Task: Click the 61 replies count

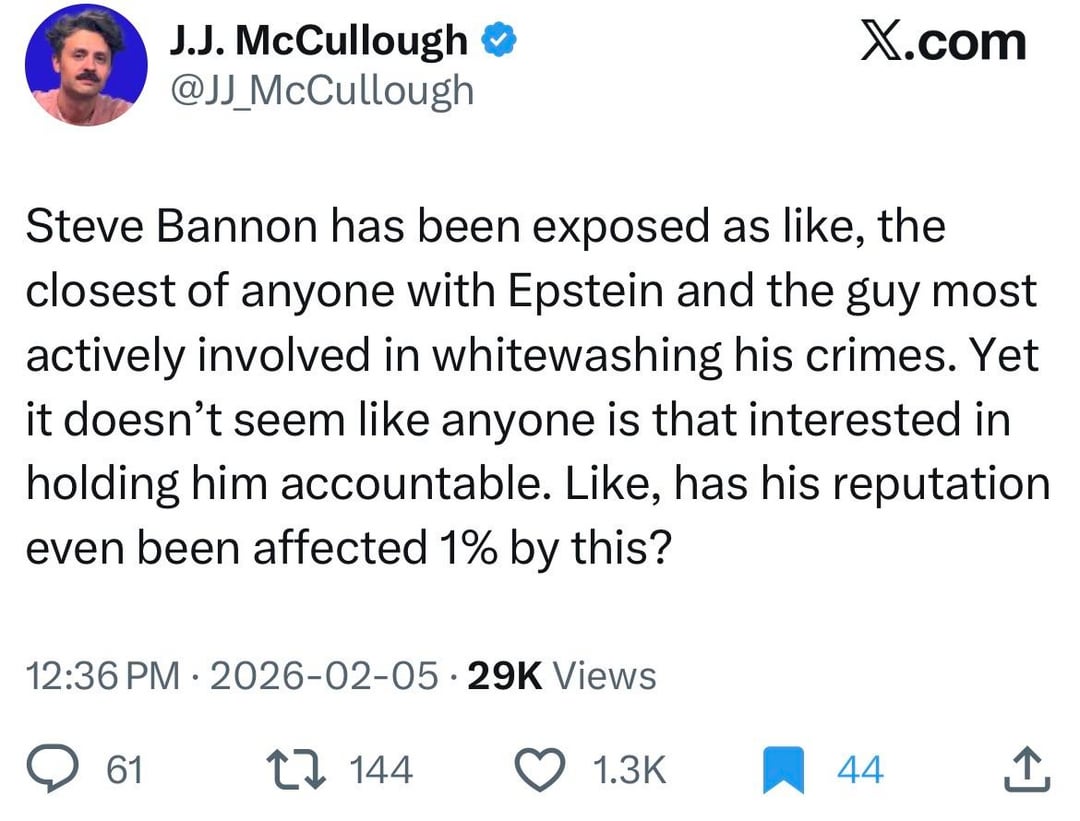Action: [125, 770]
